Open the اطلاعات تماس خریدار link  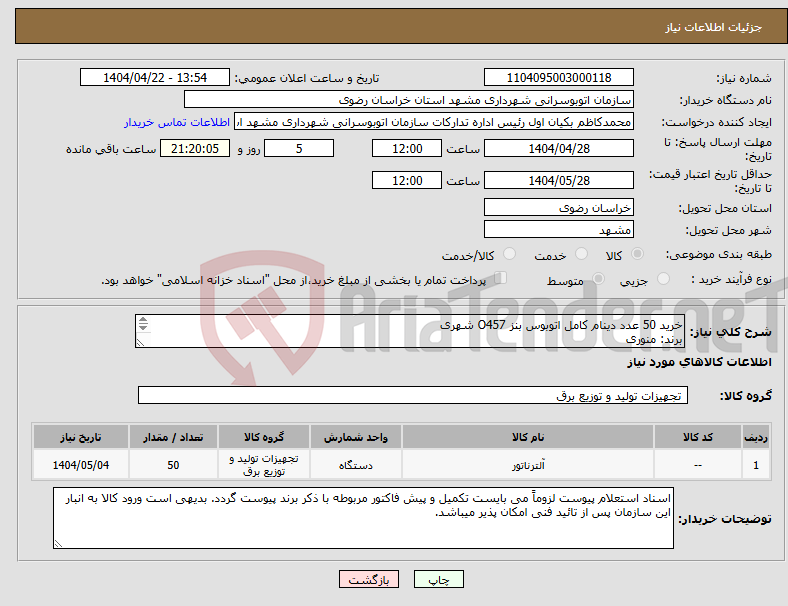tap(177, 122)
